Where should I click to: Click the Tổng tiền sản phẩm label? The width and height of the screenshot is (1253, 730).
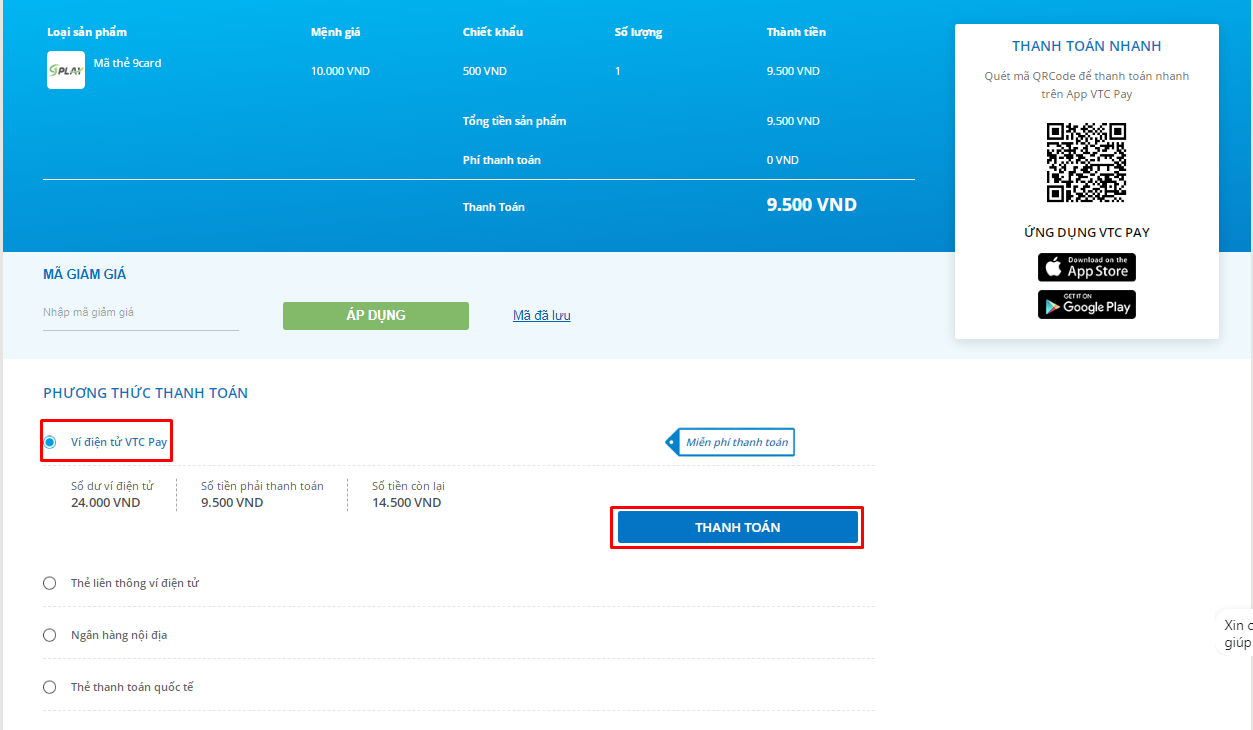click(x=515, y=121)
